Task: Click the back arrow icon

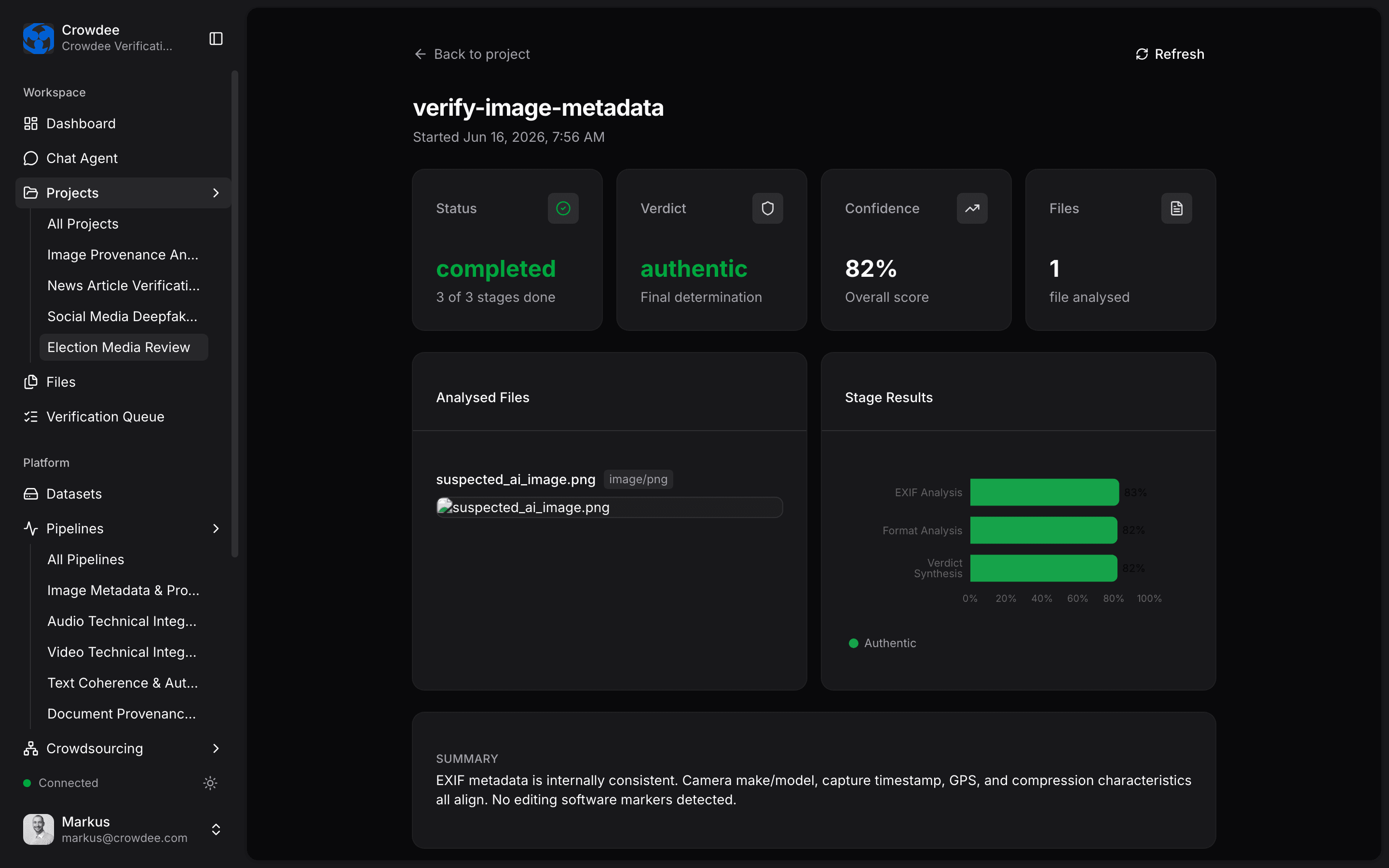Action: pos(420,54)
